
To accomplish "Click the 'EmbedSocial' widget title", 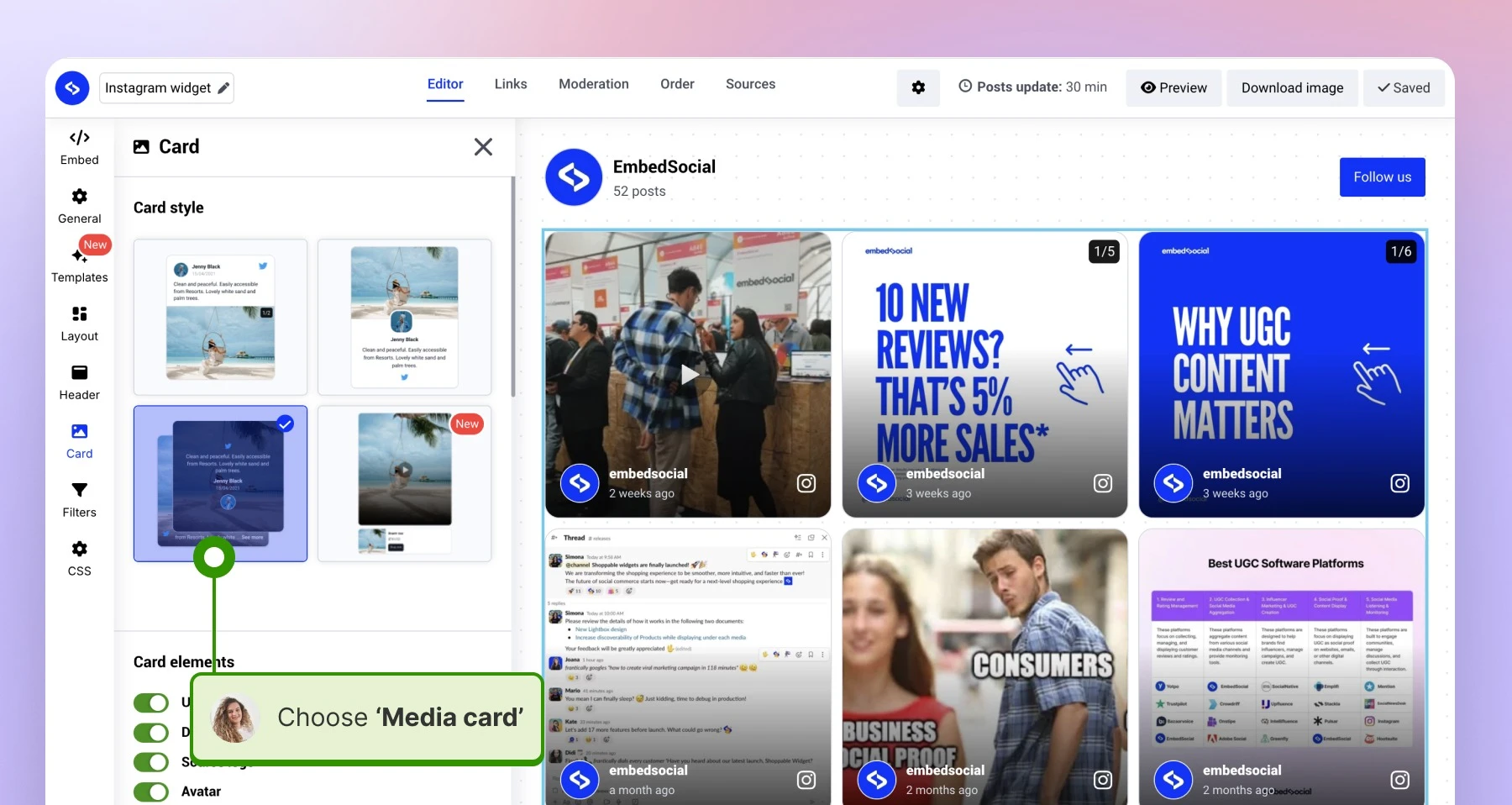I will tap(664, 166).
